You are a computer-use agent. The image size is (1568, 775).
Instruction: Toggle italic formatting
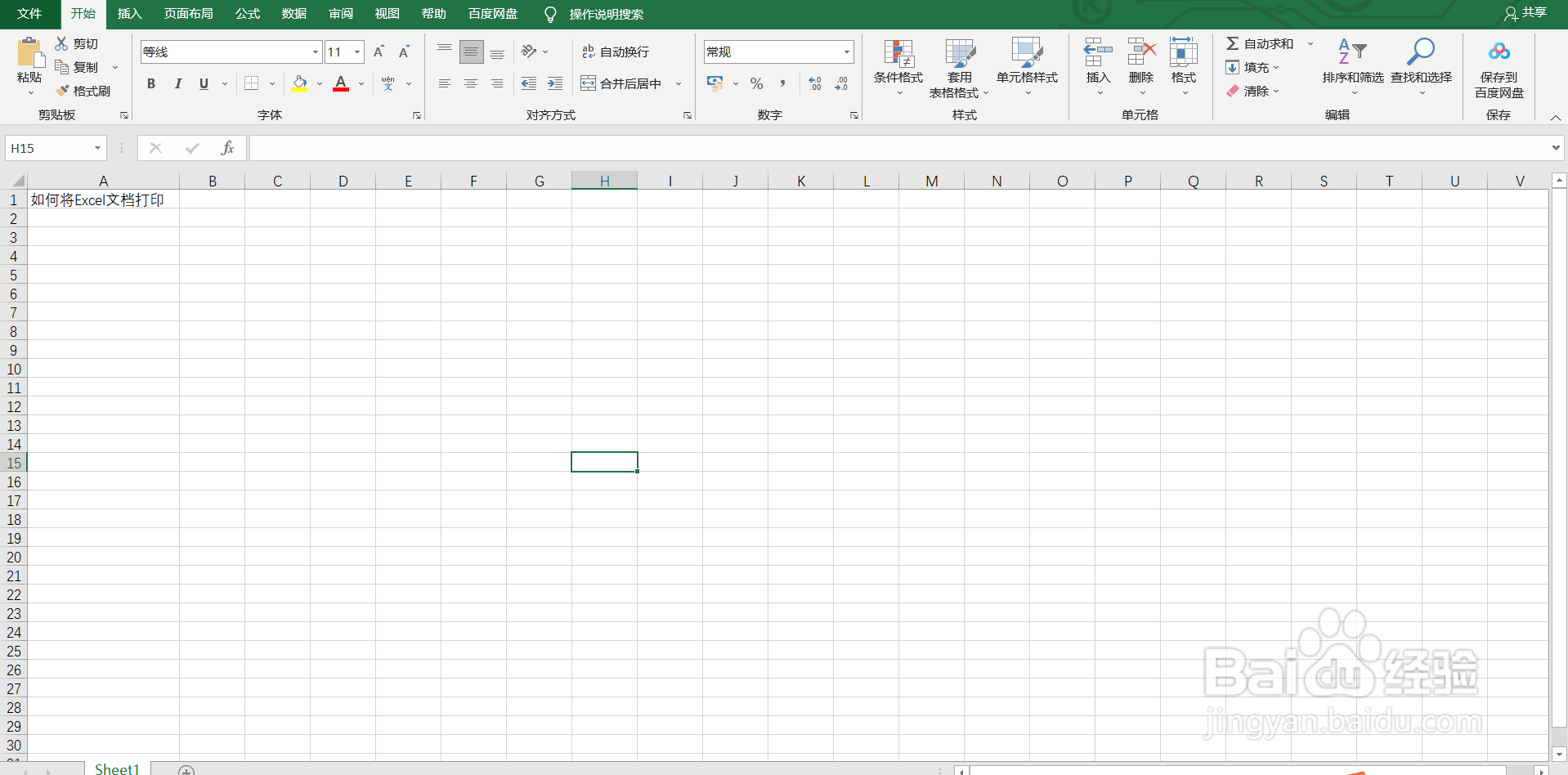[177, 83]
